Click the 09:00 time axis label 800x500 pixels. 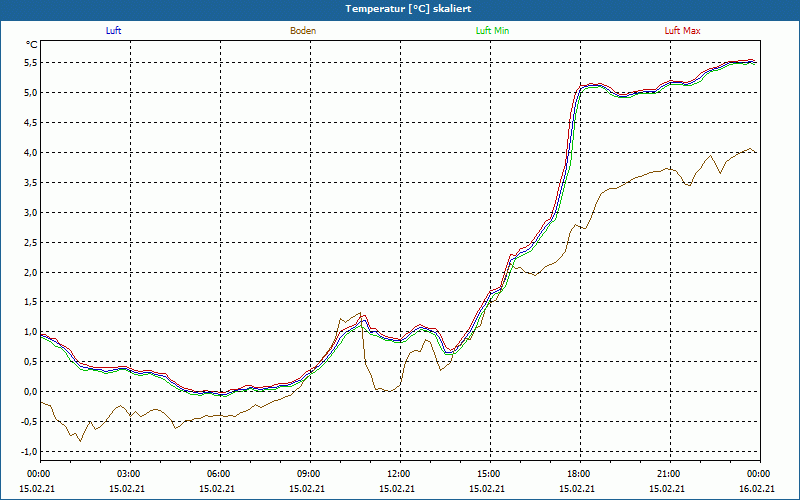click(308, 474)
